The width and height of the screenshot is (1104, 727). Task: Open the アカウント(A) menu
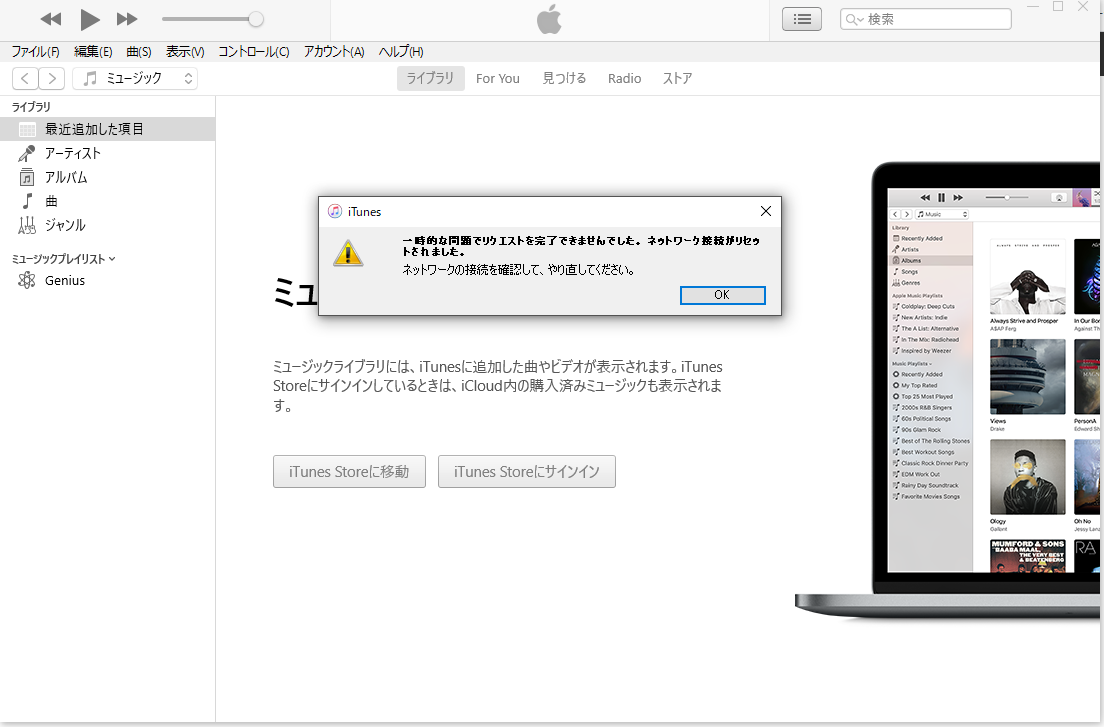pos(334,51)
